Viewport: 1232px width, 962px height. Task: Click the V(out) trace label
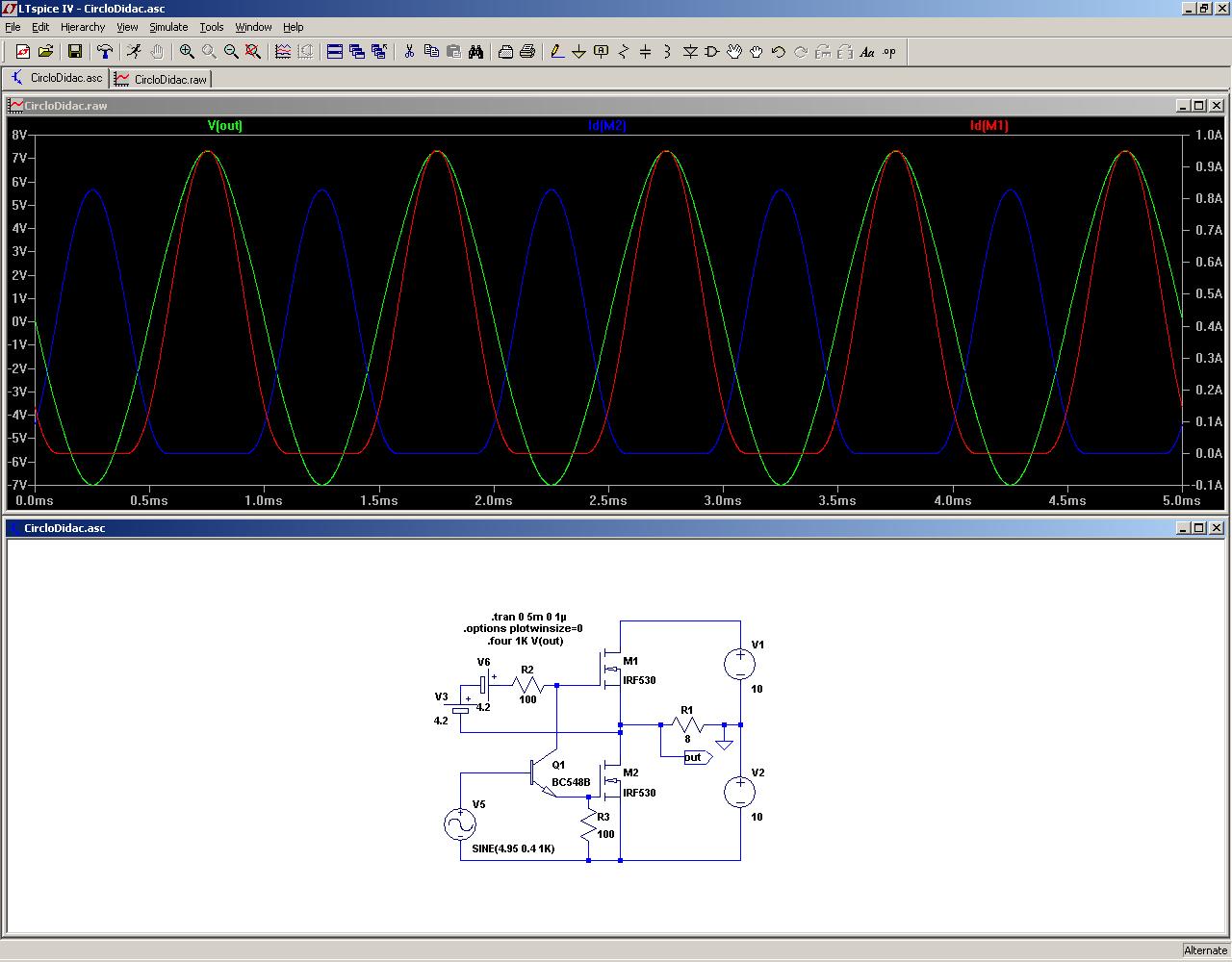tap(225, 126)
